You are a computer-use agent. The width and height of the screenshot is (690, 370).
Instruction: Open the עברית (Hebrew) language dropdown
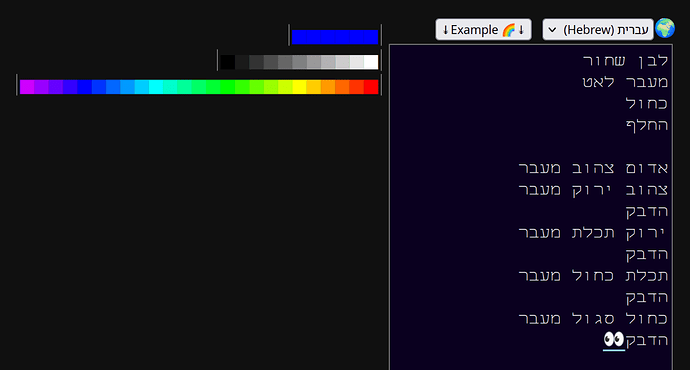[x=598, y=29]
